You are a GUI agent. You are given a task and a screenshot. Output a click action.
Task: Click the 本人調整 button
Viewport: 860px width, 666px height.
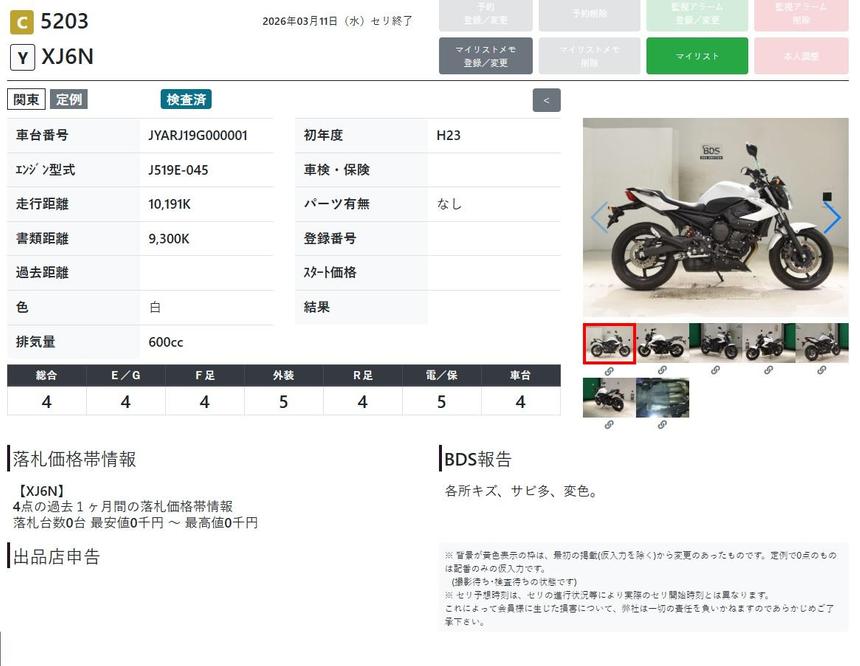(801, 56)
